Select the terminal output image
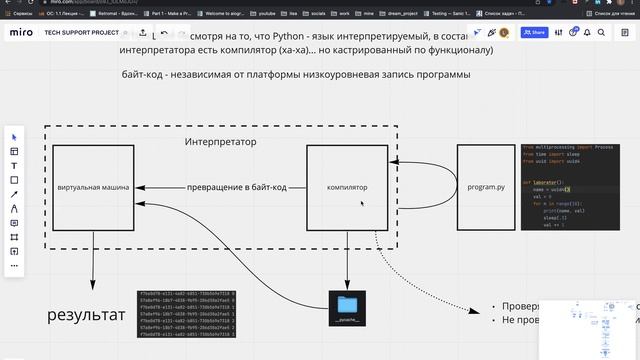 click(187, 314)
